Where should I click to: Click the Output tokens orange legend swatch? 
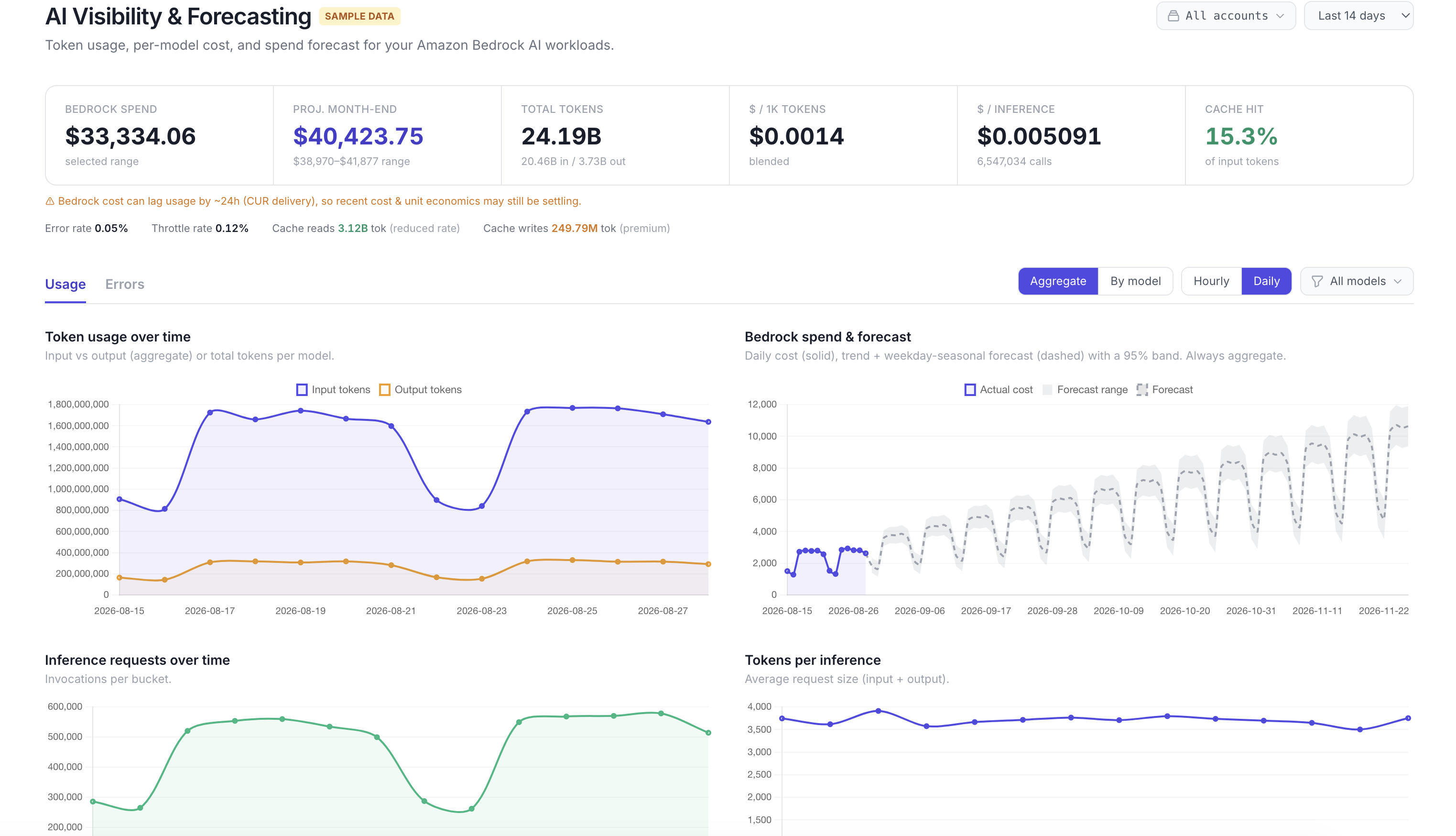click(x=385, y=390)
